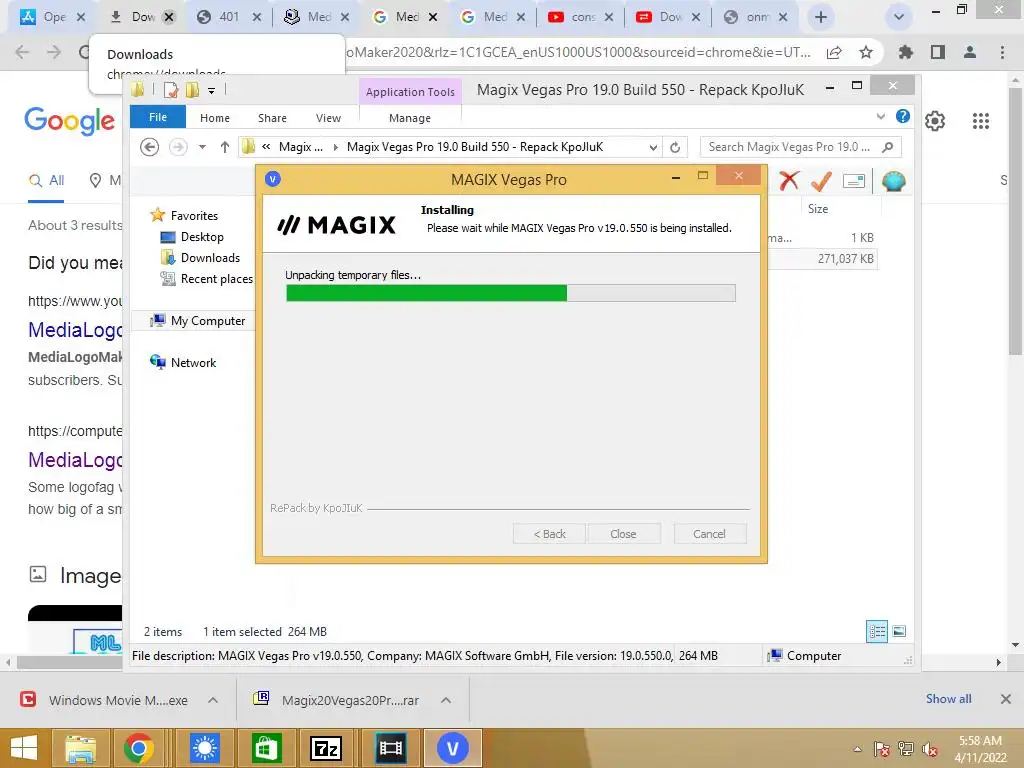Switch to details view icon in Explorer
The width and height of the screenshot is (1024, 768).
877,631
